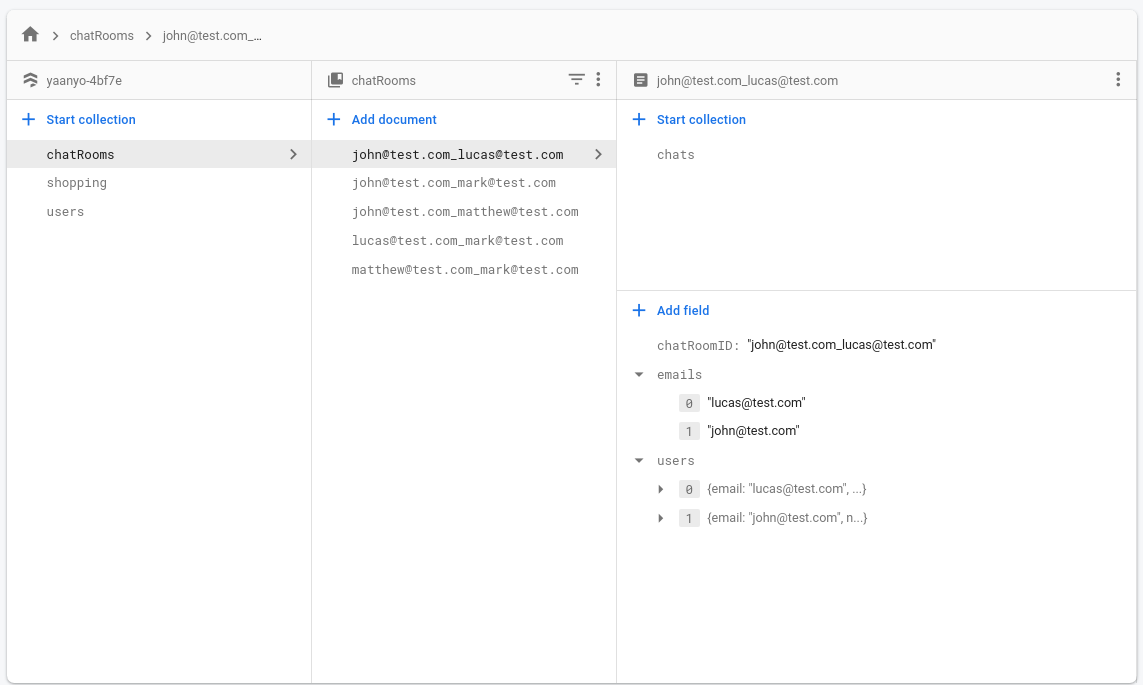Select document john@test.com_lucas@test.com
Image resolution: width=1143 pixels, height=685 pixels.
pos(464,154)
